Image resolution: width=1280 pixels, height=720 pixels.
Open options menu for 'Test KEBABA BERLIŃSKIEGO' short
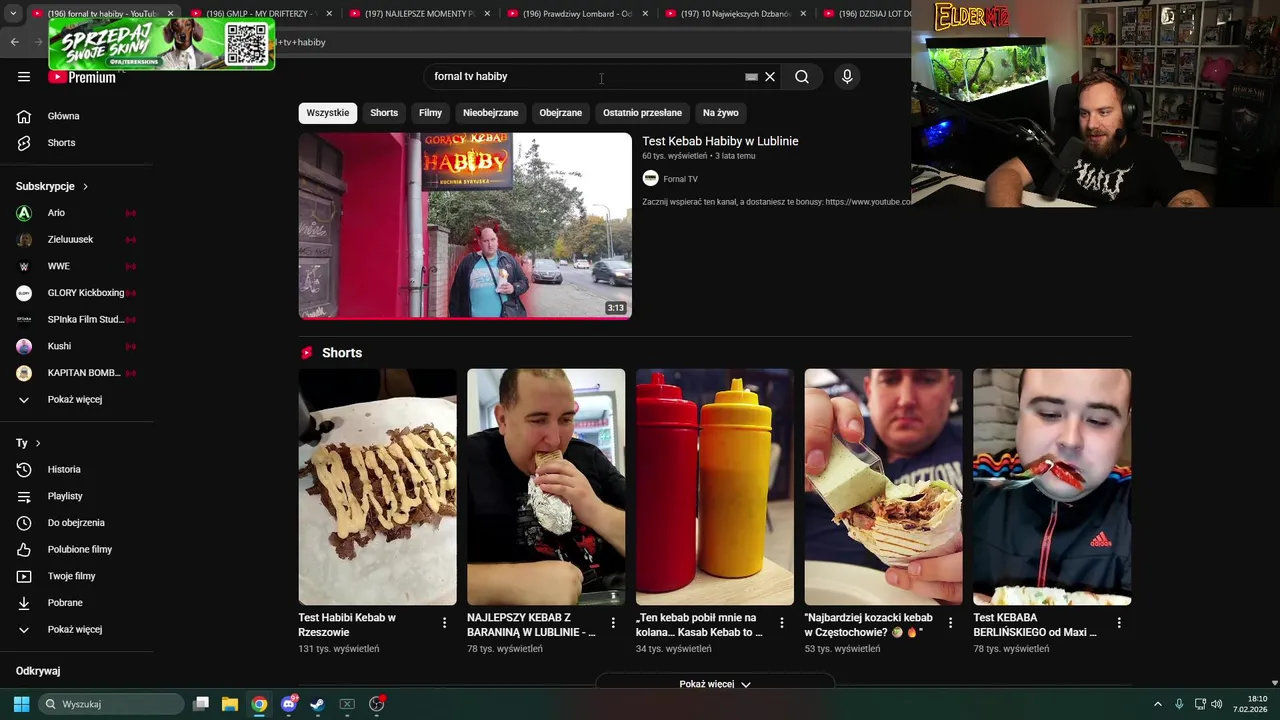[x=1119, y=623]
